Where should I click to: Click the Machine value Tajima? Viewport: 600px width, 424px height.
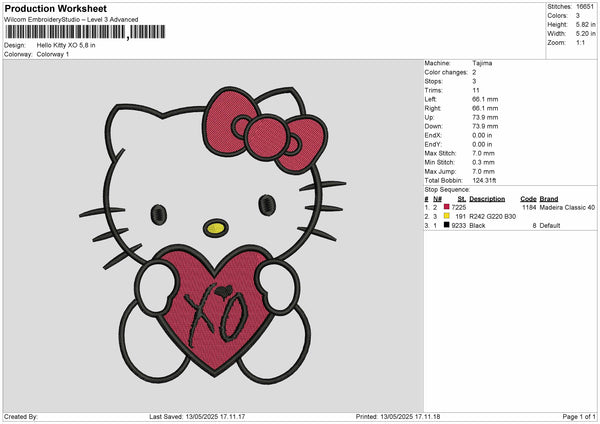pyautogui.click(x=482, y=63)
